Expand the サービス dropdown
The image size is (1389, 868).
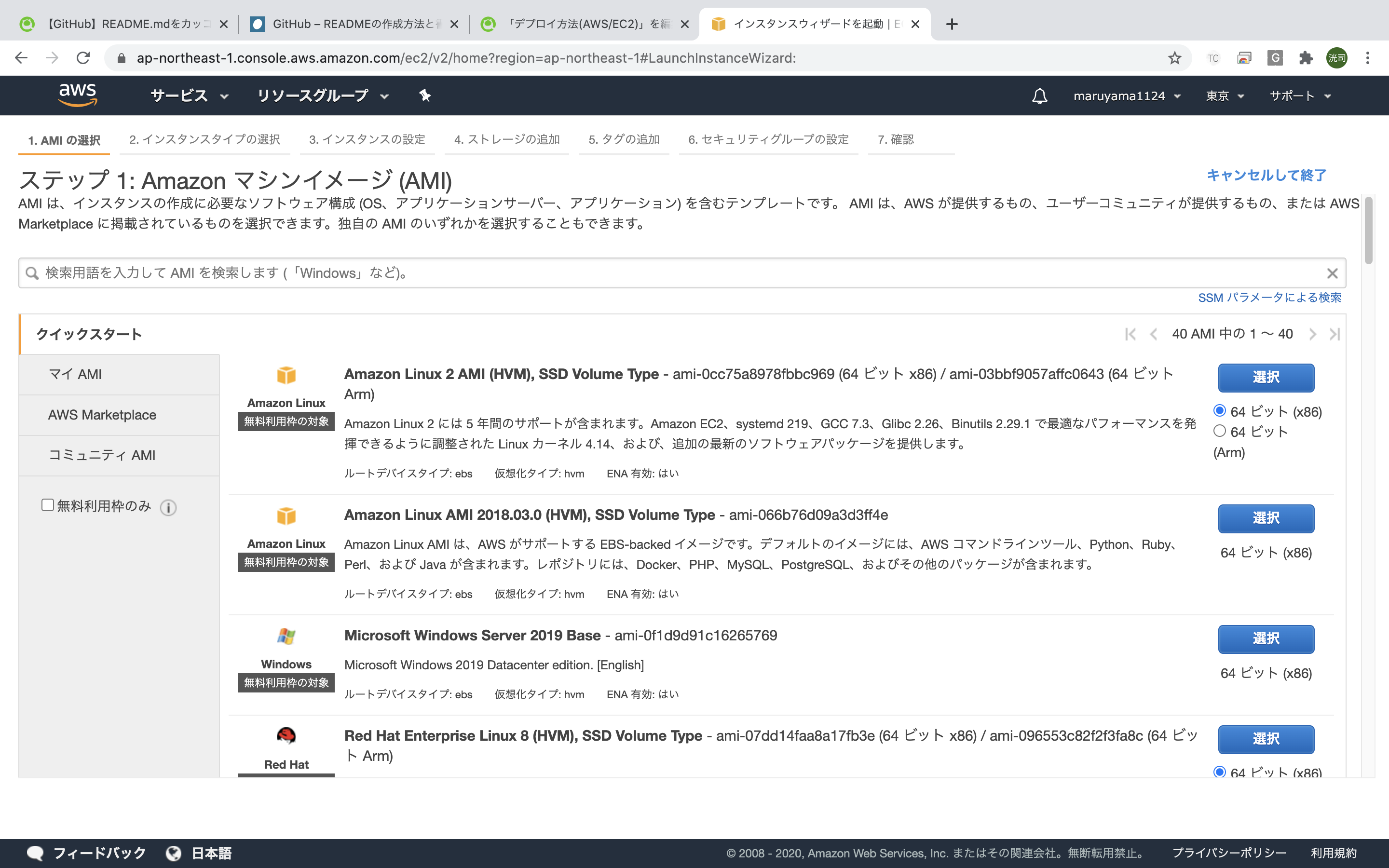(x=190, y=96)
